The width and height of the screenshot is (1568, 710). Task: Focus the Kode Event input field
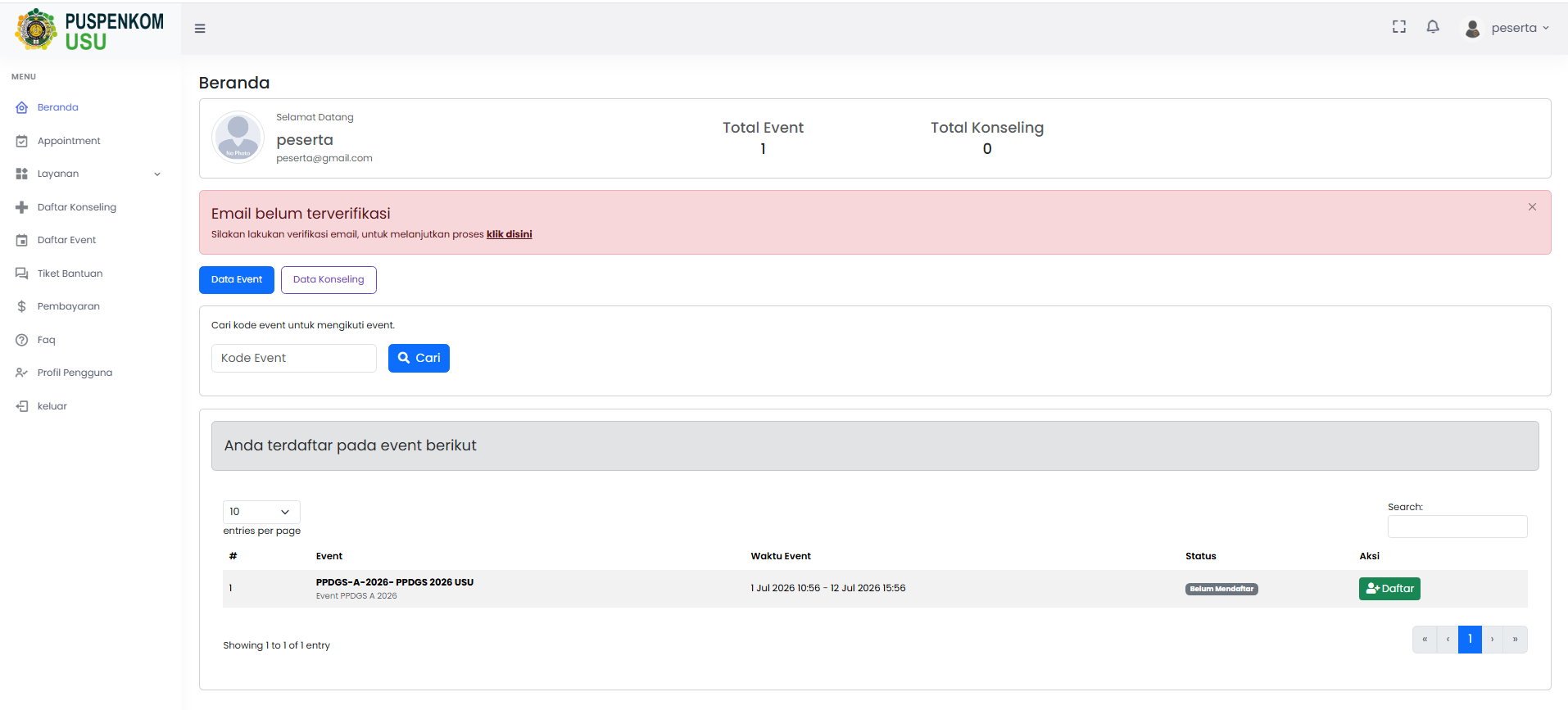click(294, 358)
